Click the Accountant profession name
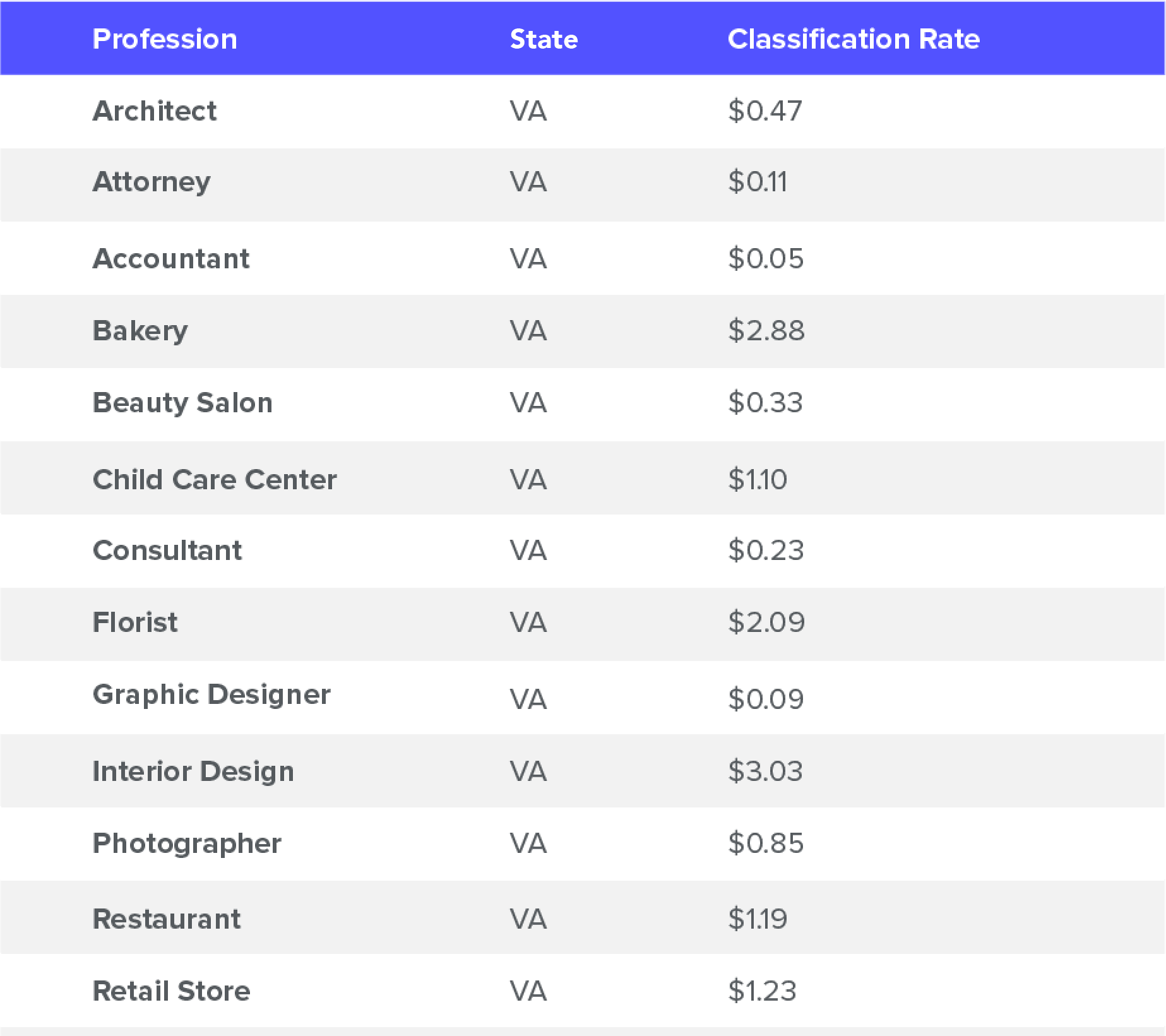Screen dimensions: 1166x1036 [x=171, y=259]
